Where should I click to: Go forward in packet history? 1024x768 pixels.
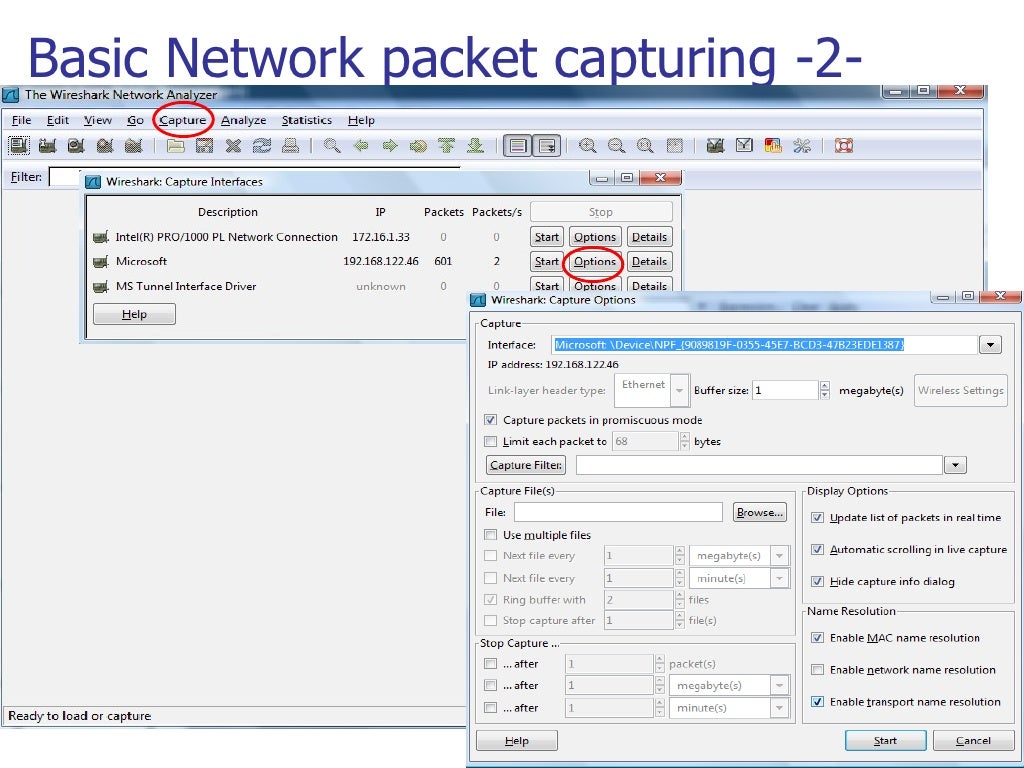(390, 145)
